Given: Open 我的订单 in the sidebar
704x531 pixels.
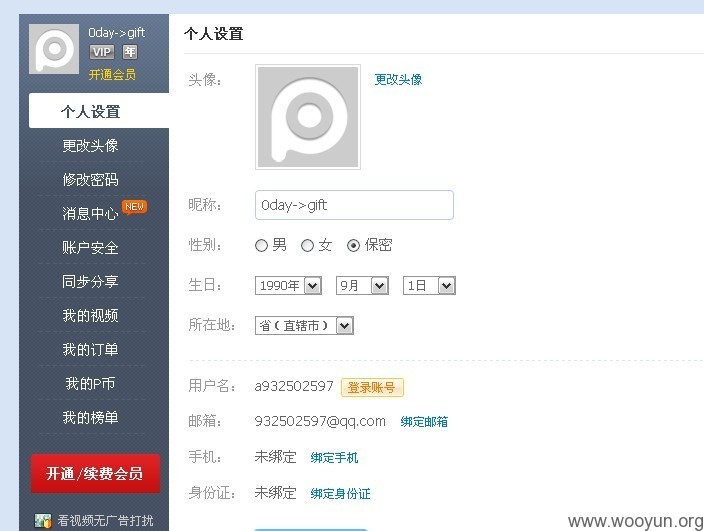Looking at the screenshot, I should click(90, 350).
